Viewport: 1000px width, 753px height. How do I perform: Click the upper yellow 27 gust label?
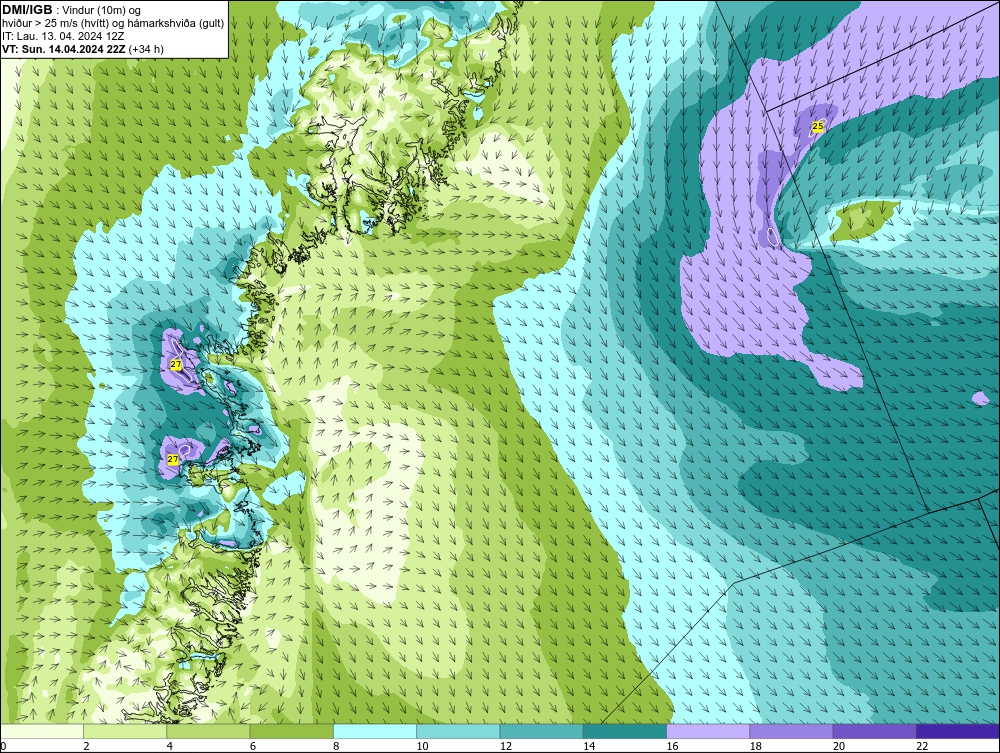pos(176,364)
